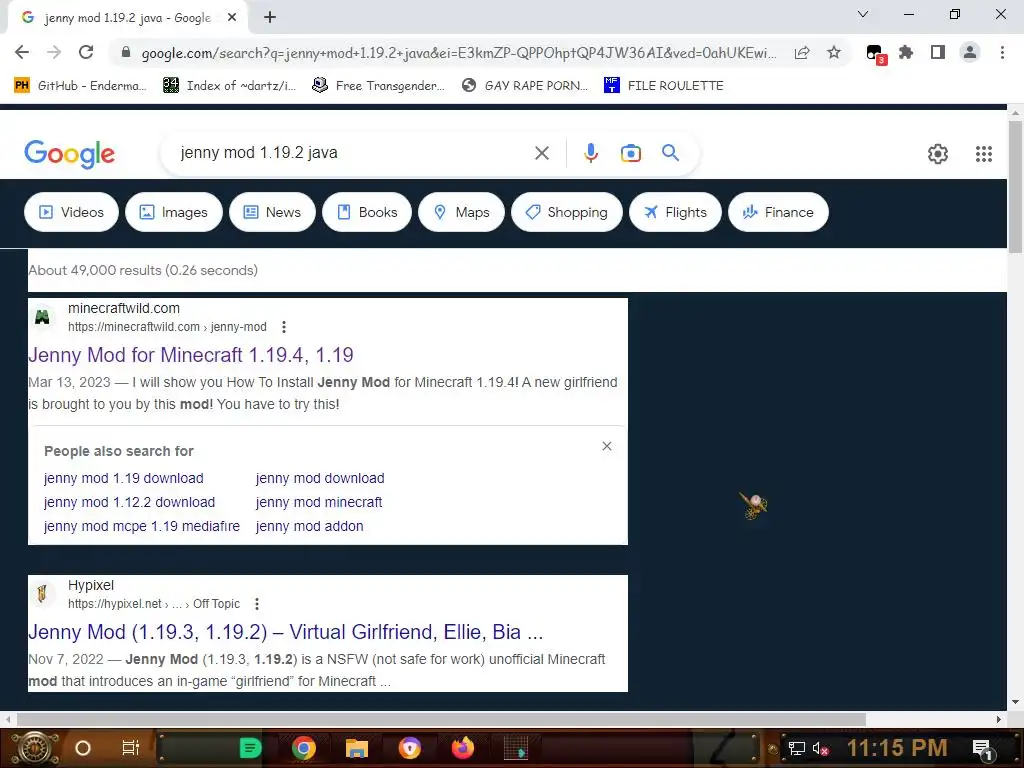View site info via the lock icon
The width and height of the screenshot is (1024, 768).
point(126,53)
